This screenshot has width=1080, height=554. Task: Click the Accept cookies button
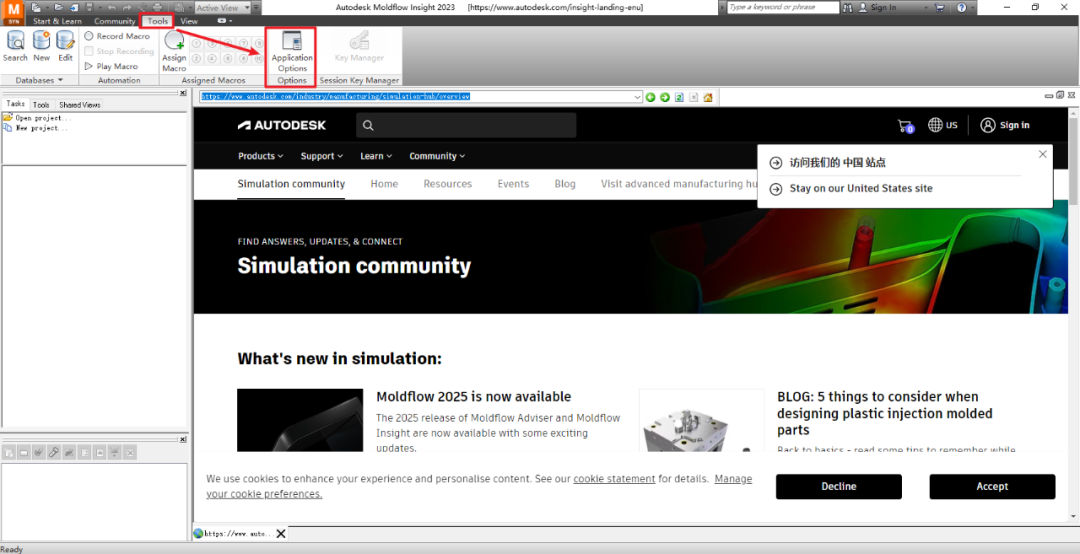992,486
